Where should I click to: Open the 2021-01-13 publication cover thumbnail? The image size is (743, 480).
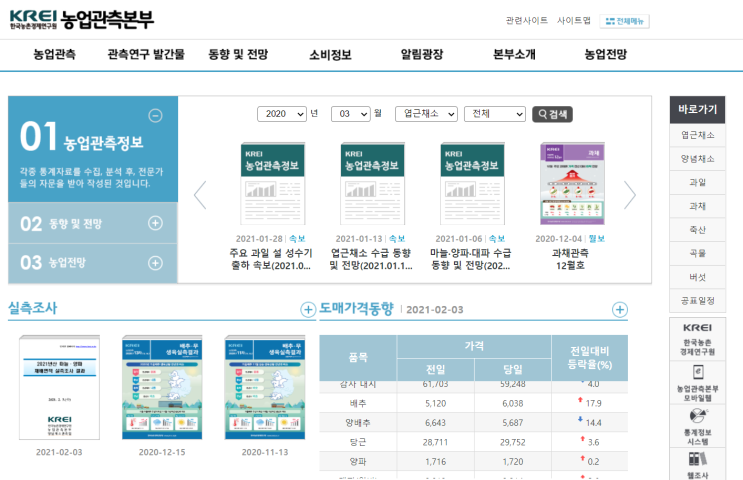pos(372,184)
